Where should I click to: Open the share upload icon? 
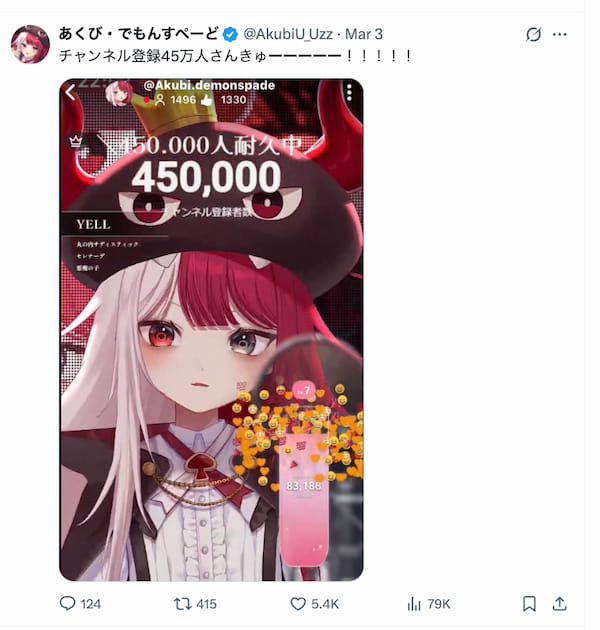(x=559, y=603)
